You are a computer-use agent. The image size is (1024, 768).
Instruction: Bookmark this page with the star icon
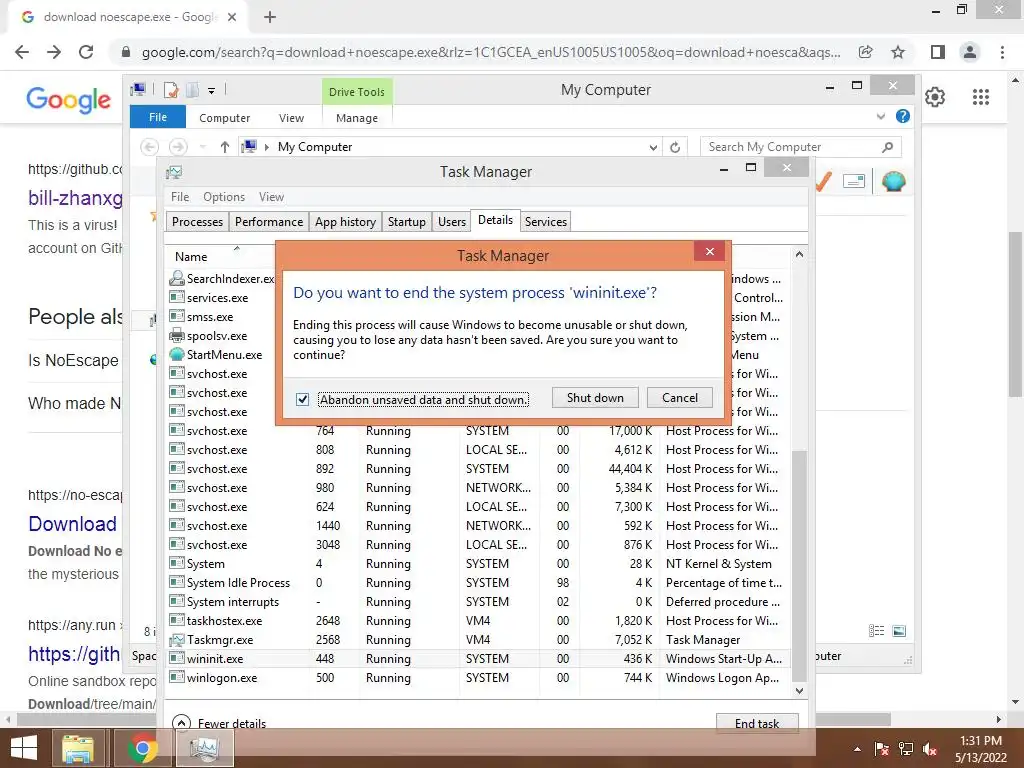(x=898, y=52)
